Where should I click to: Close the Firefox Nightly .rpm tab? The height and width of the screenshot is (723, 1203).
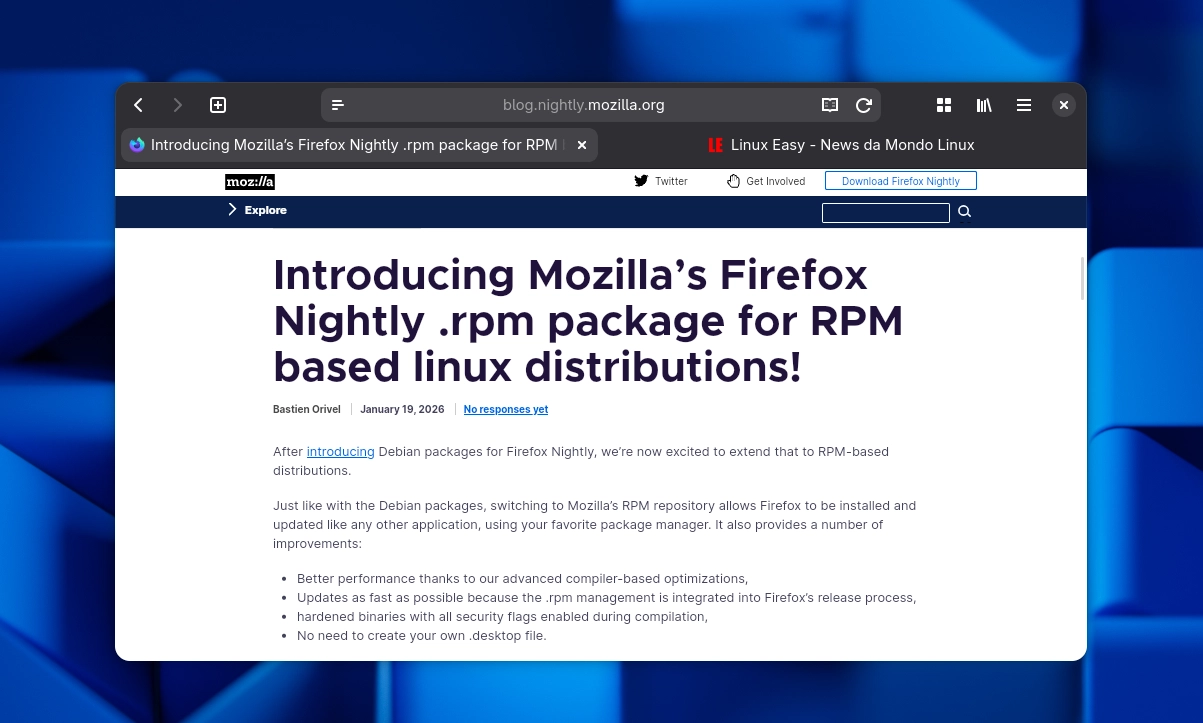tap(582, 145)
